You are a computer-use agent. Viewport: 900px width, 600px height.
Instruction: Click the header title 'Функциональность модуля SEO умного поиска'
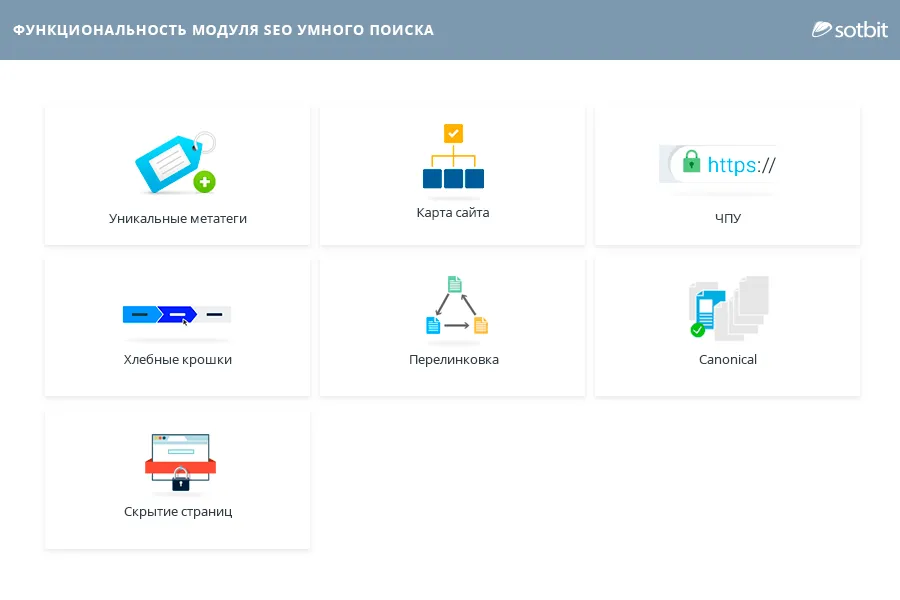click(223, 30)
